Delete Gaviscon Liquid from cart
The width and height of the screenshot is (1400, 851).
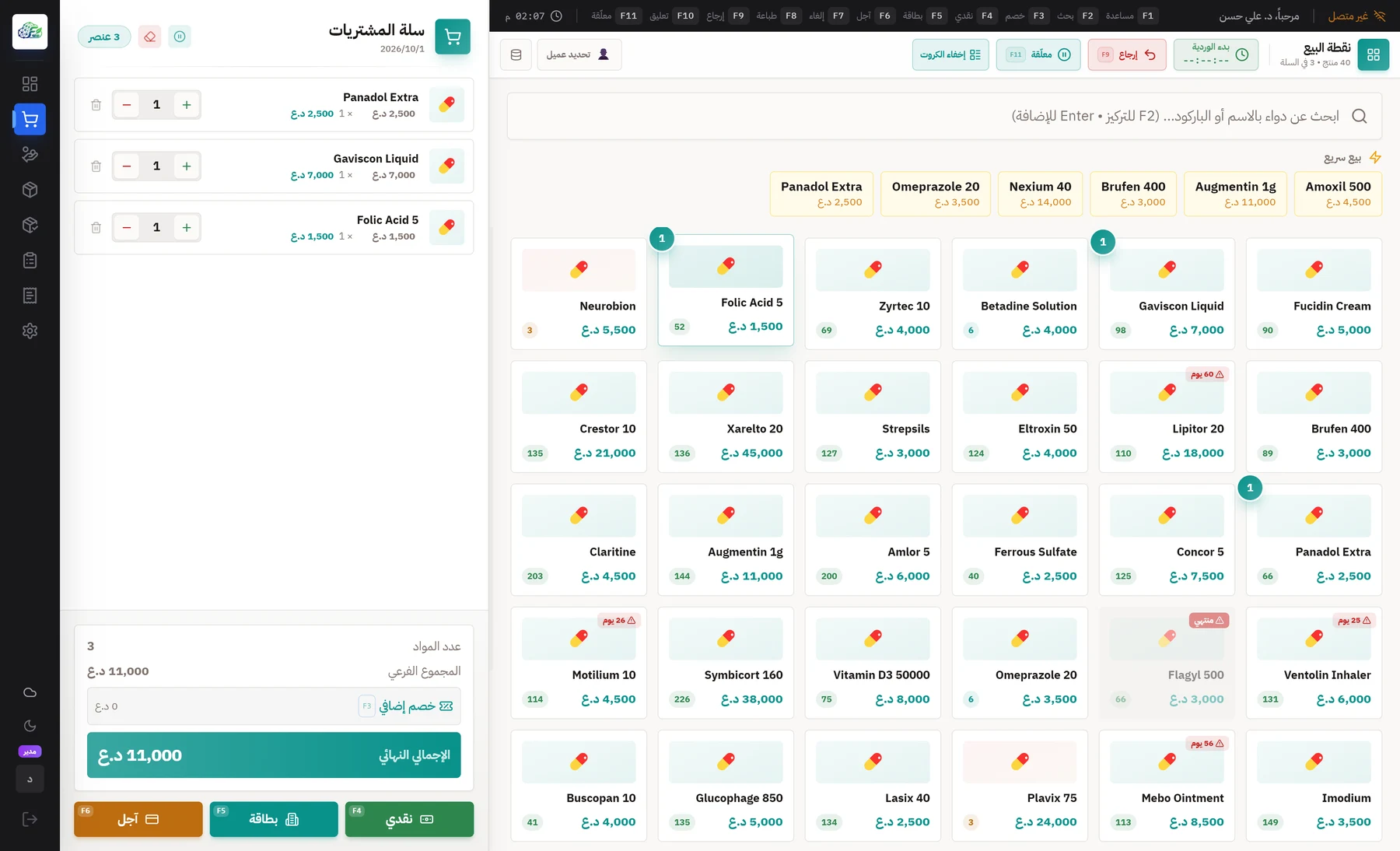click(96, 166)
